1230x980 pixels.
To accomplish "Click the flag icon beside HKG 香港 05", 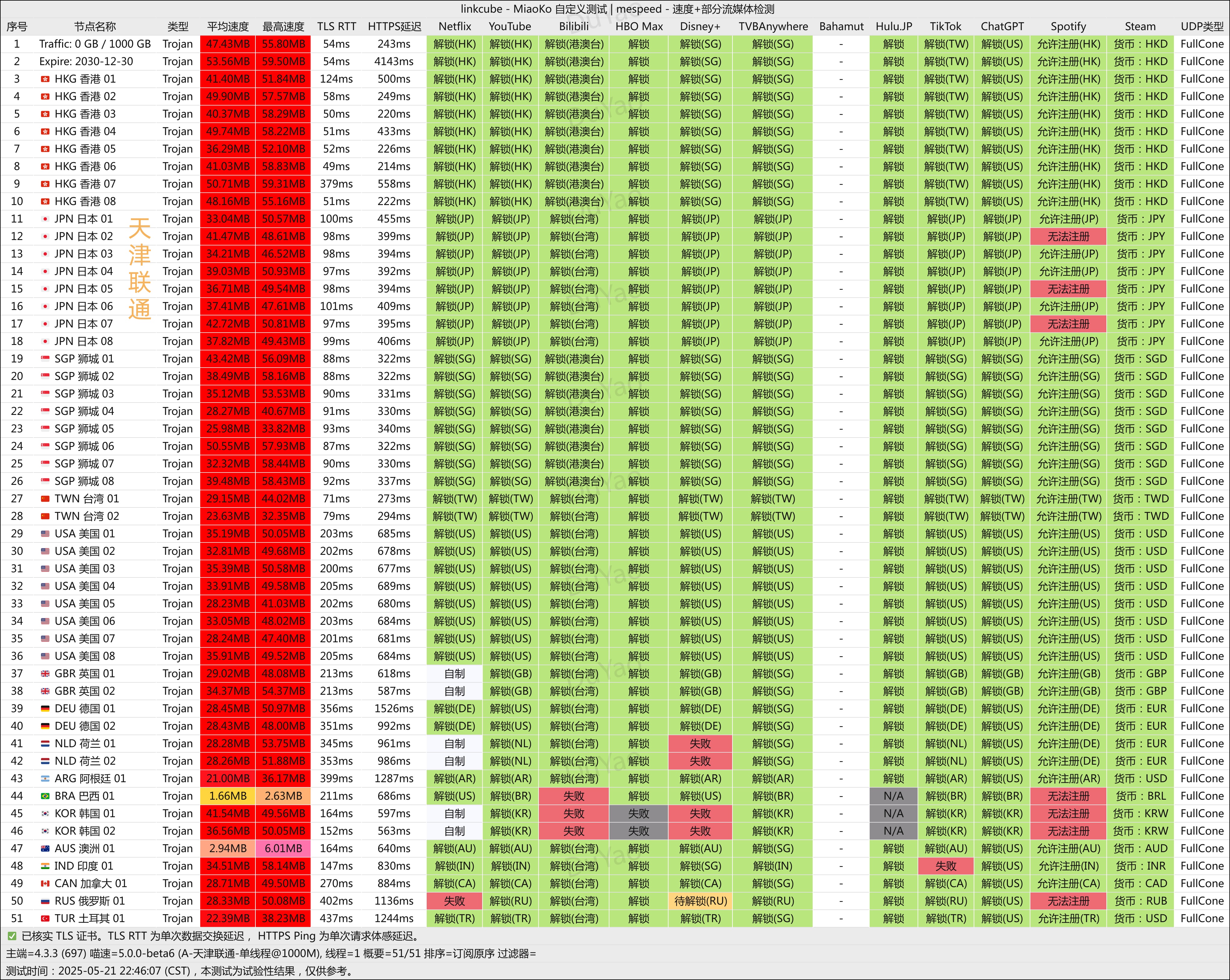I will (45, 149).
